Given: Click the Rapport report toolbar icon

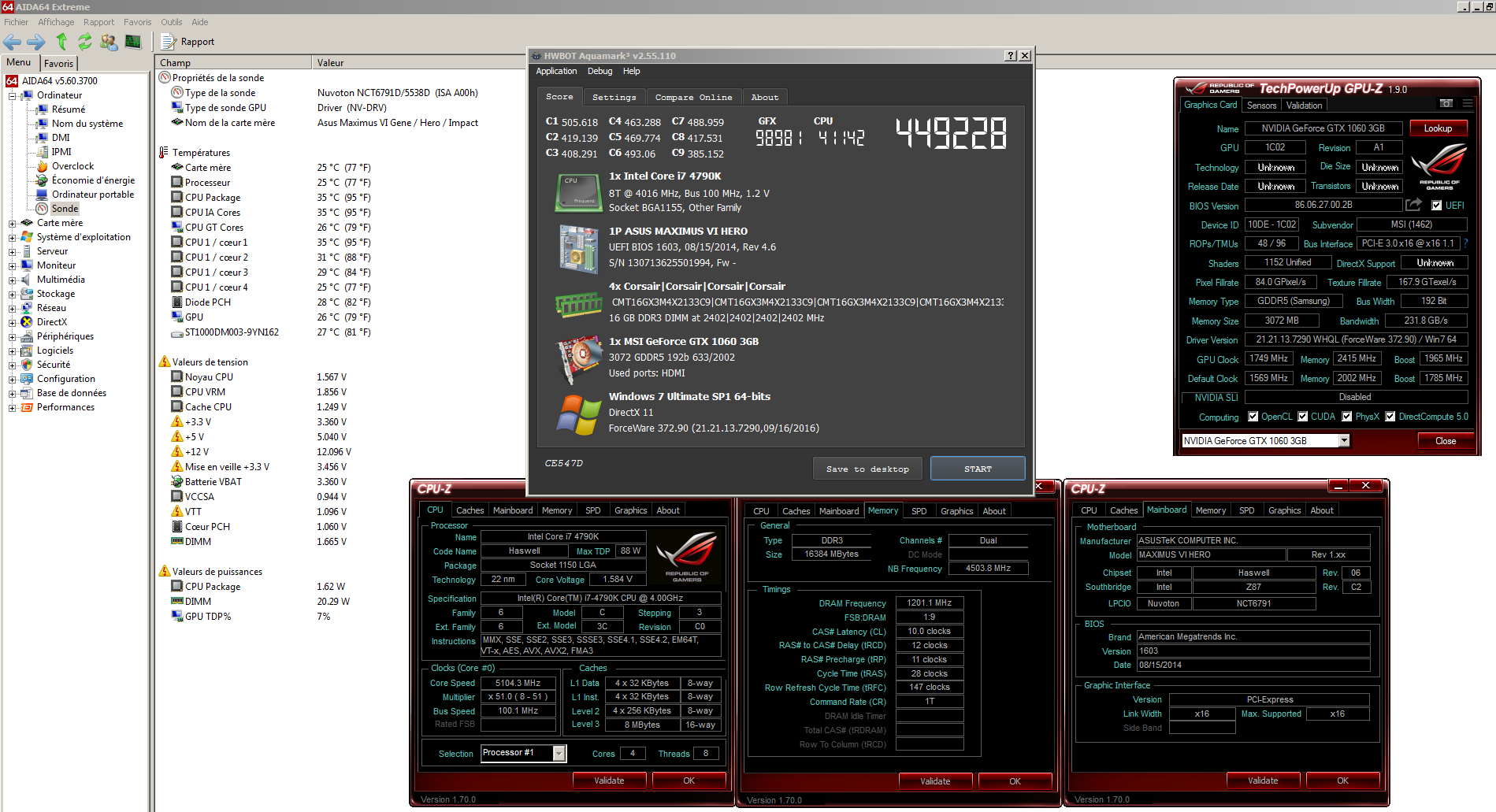Looking at the screenshot, I should pyautogui.click(x=168, y=42).
